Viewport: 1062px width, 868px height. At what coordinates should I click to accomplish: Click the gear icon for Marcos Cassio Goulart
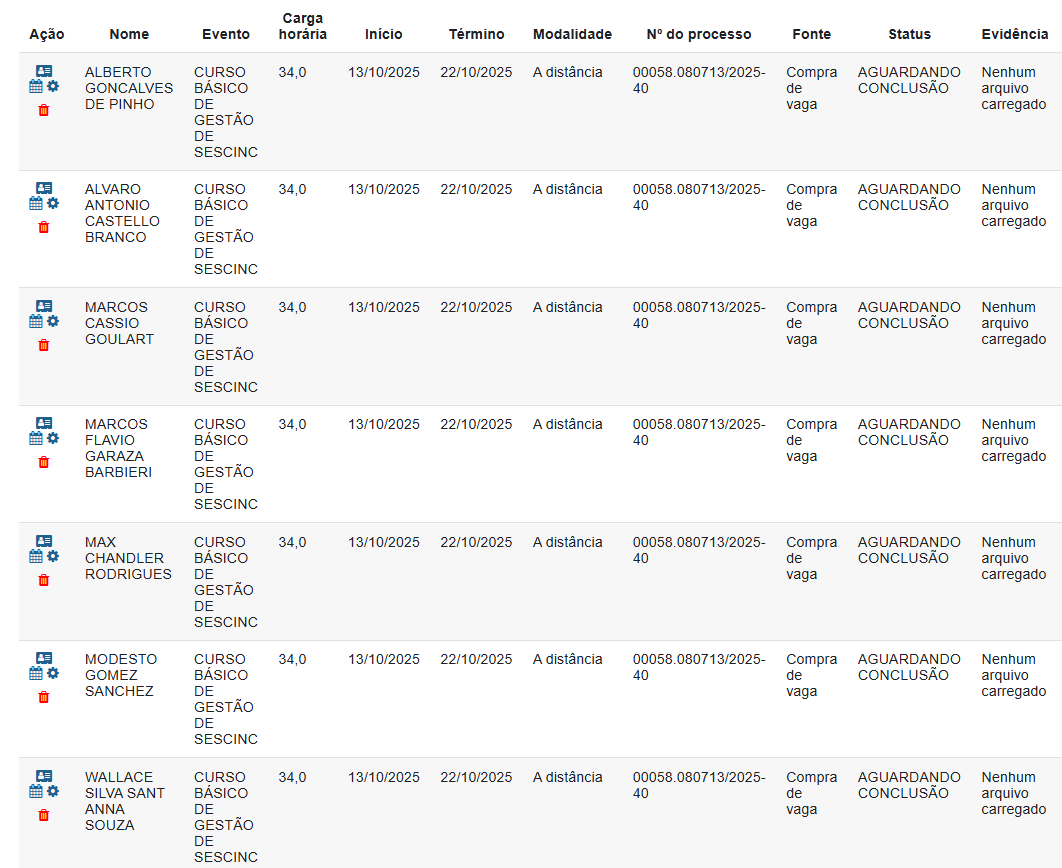click(x=53, y=321)
